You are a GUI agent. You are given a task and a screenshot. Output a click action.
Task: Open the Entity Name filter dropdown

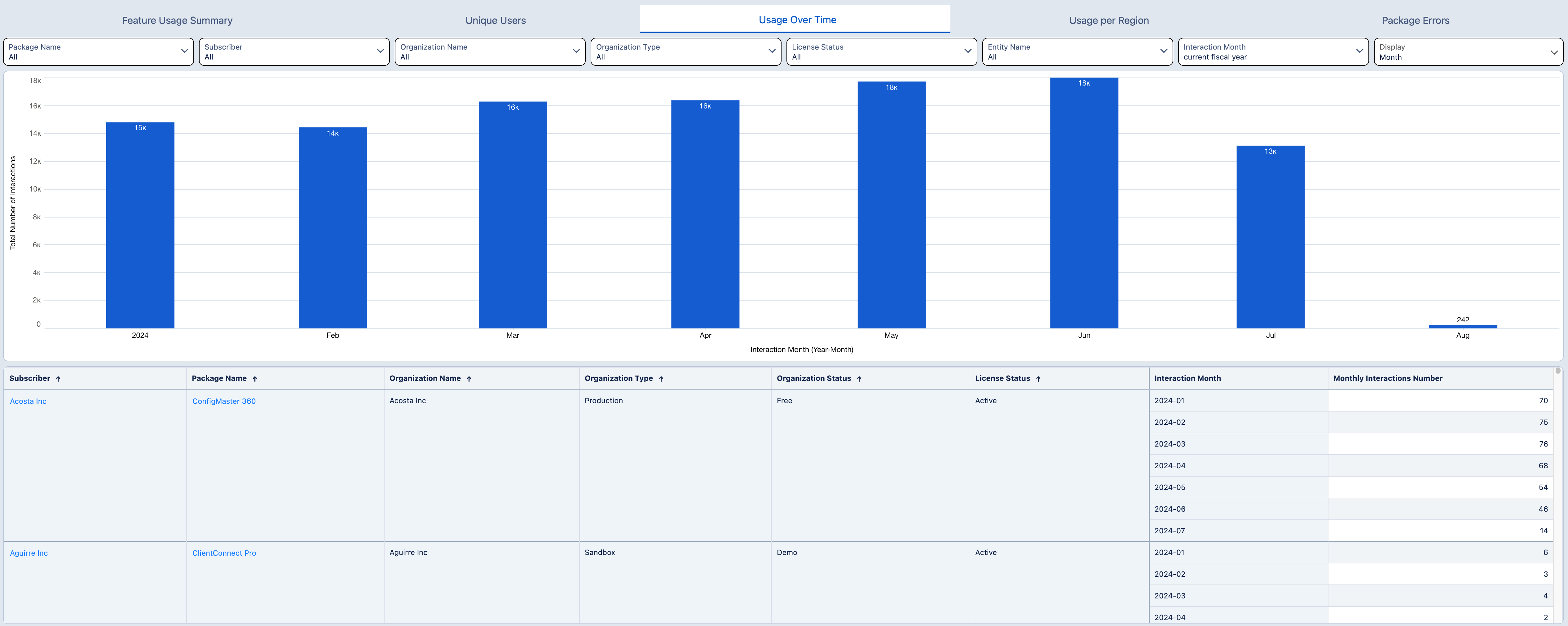[1077, 52]
